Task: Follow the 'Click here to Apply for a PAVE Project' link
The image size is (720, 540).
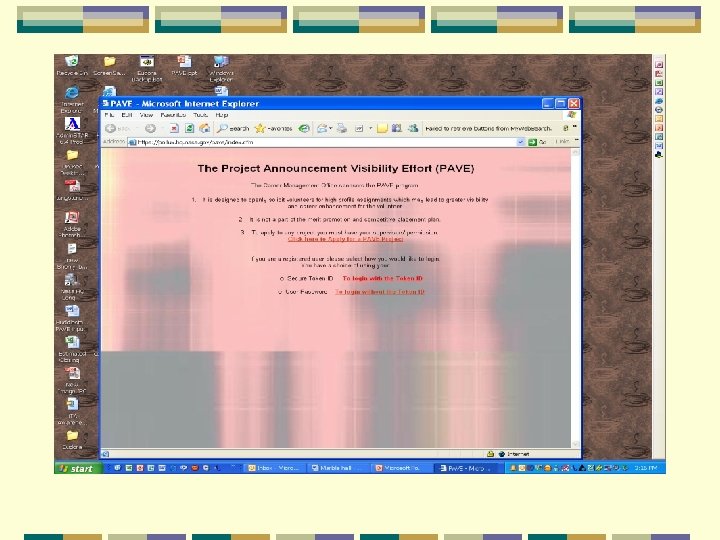Action: pyautogui.click(x=346, y=239)
